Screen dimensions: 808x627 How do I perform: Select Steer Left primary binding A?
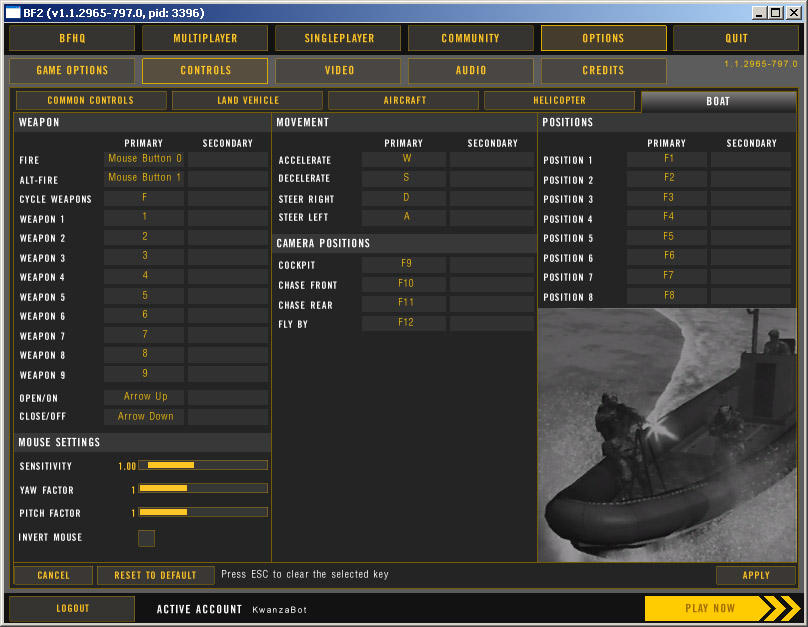coord(404,217)
